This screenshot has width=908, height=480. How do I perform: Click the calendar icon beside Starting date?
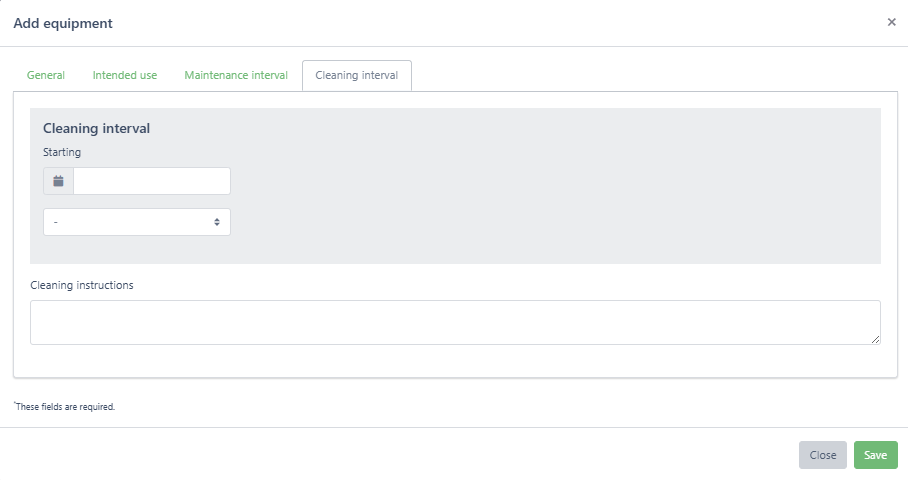coord(58,181)
